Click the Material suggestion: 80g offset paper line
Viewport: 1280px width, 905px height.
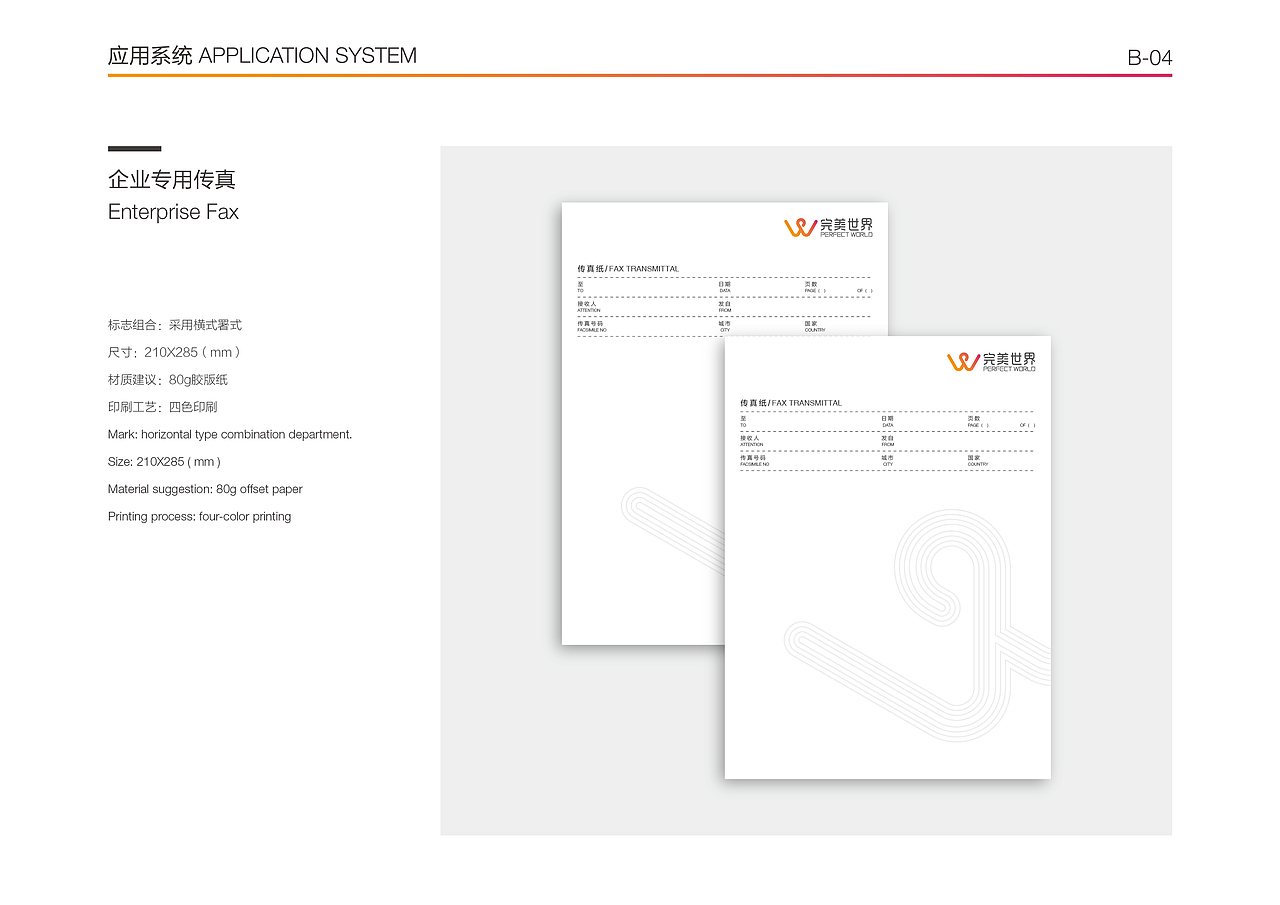(x=205, y=489)
